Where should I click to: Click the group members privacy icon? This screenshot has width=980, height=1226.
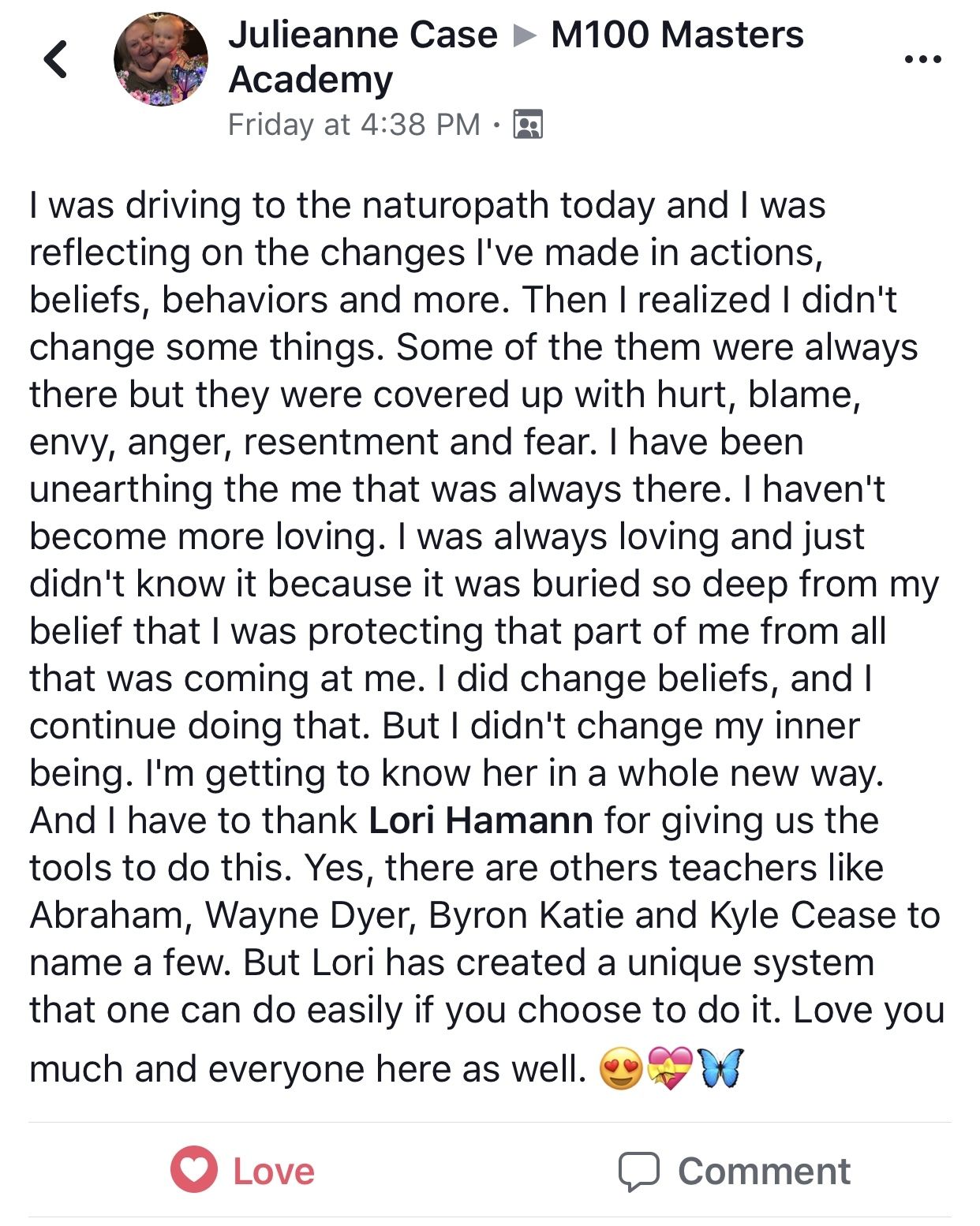[x=528, y=125]
